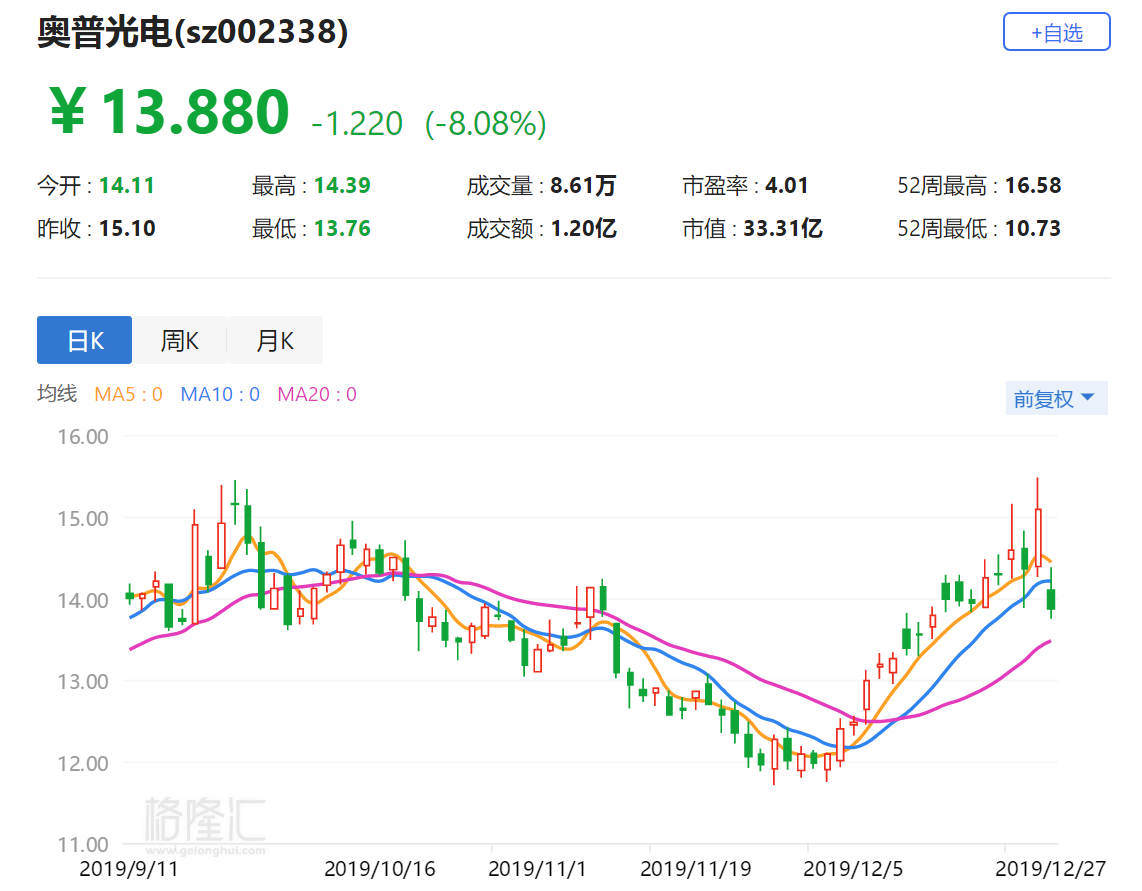
Task: Click 52周最低 value 10.73
Action: pyautogui.click(x=1033, y=229)
